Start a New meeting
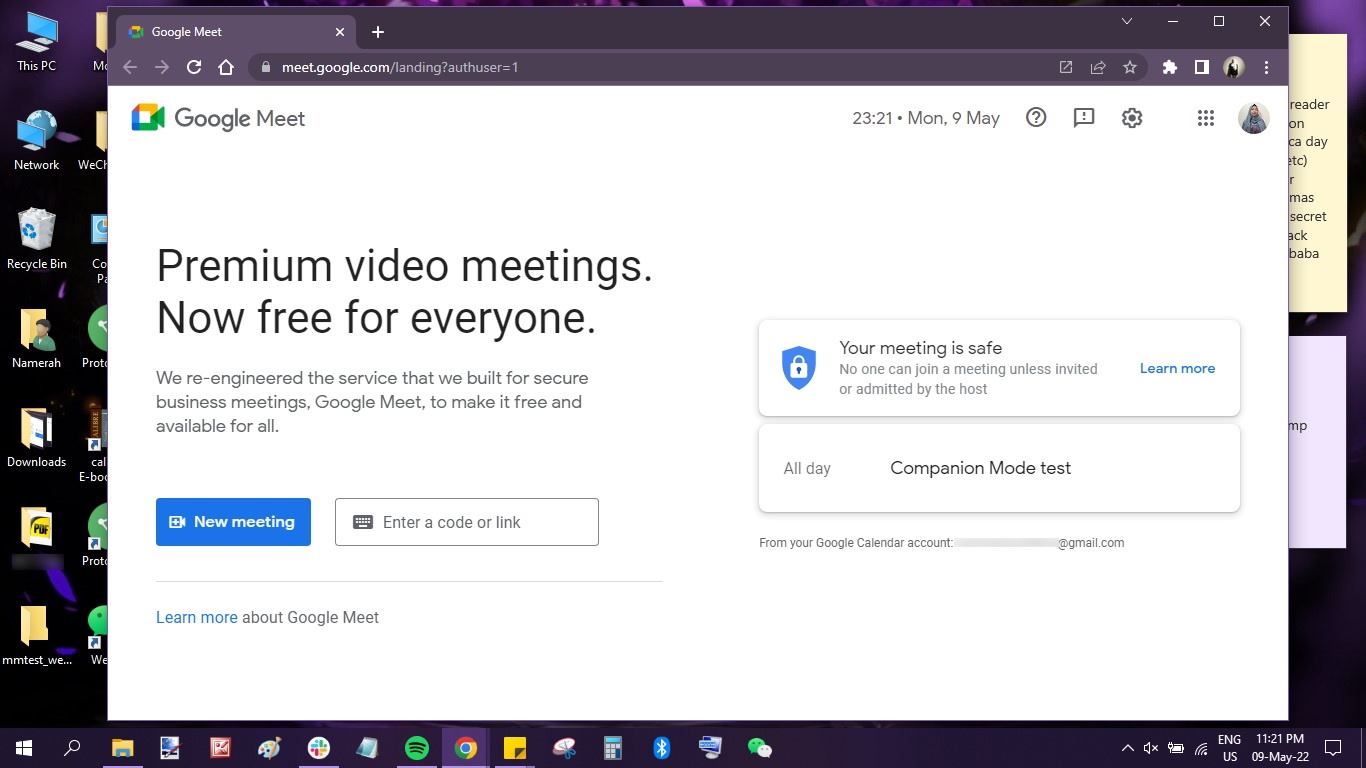The width and height of the screenshot is (1366, 768). [233, 522]
